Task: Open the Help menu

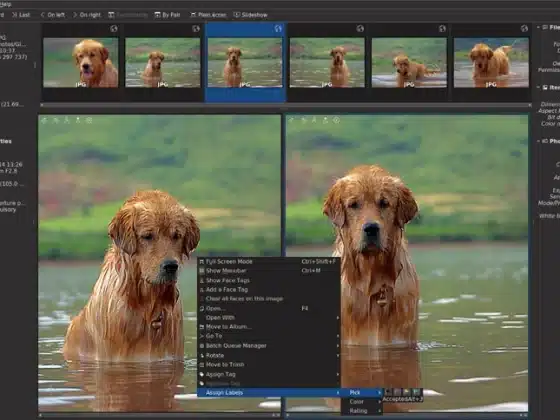Action: tap(5, 4)
